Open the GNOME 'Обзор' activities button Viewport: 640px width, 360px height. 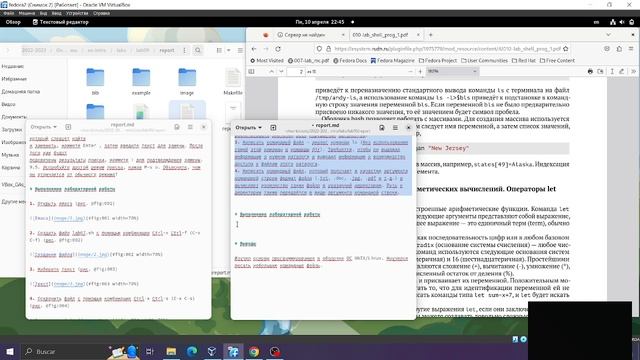(13, 22)
